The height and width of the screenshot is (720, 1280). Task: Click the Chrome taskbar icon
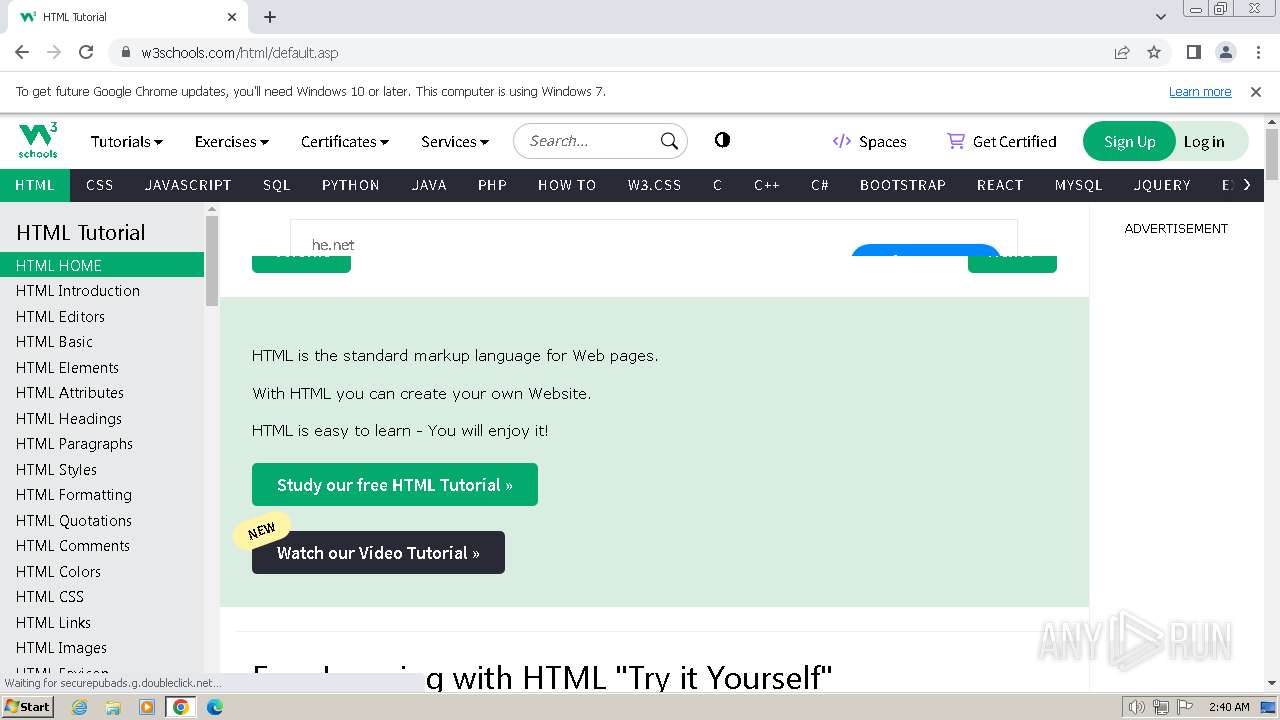(x=181, y=707)
